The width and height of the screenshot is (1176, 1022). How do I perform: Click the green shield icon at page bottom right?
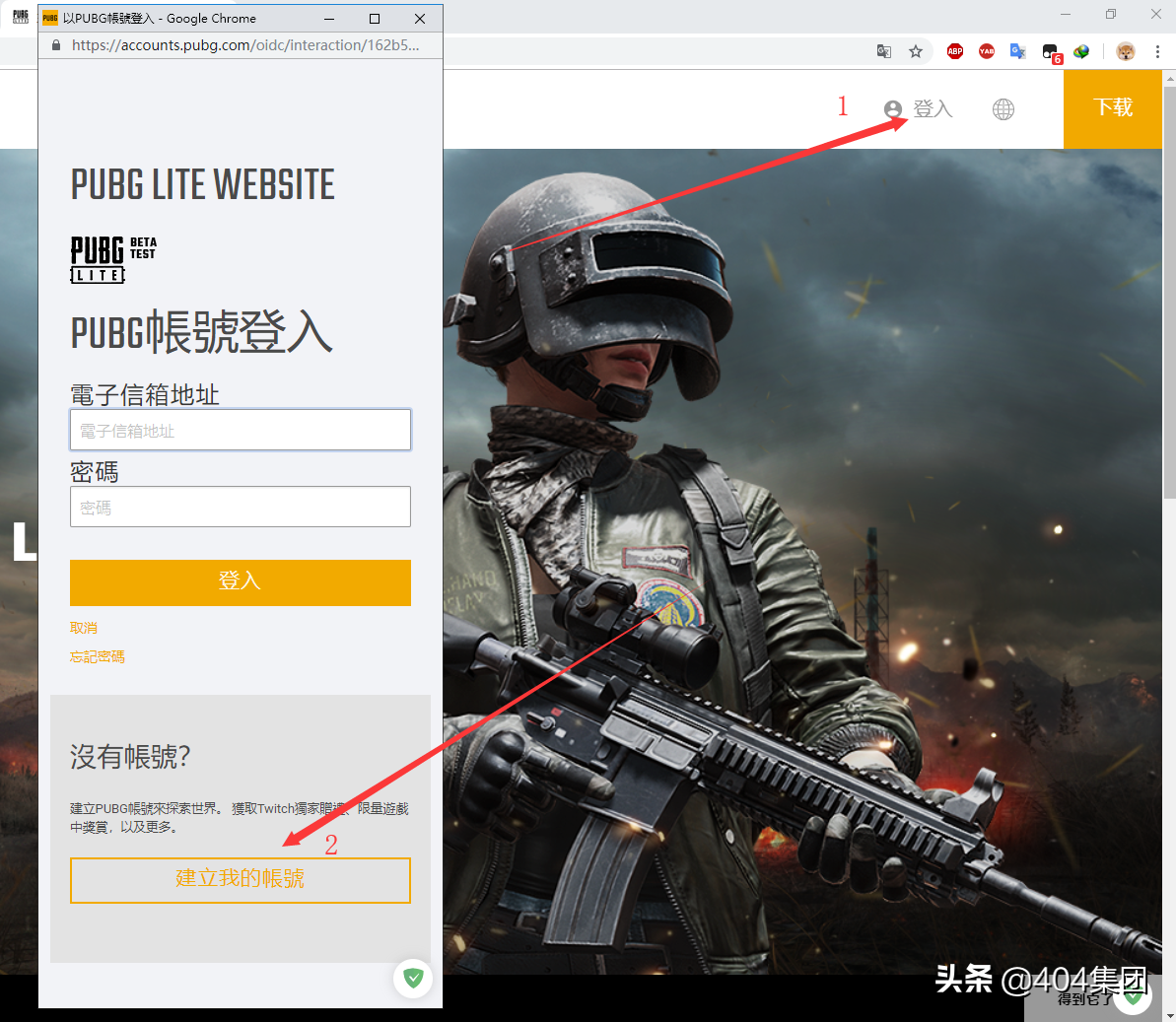1134,995
